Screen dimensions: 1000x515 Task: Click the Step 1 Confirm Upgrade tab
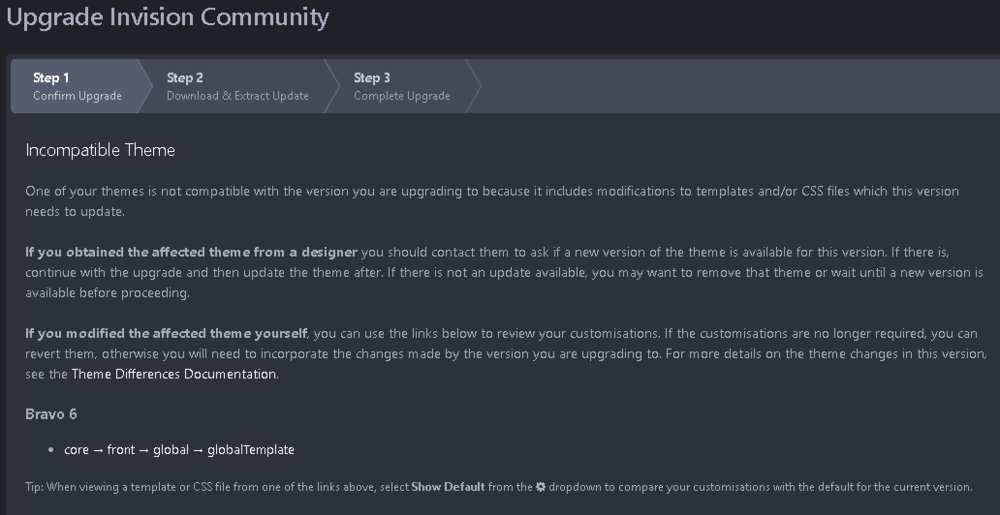click(x=77, y=86)
